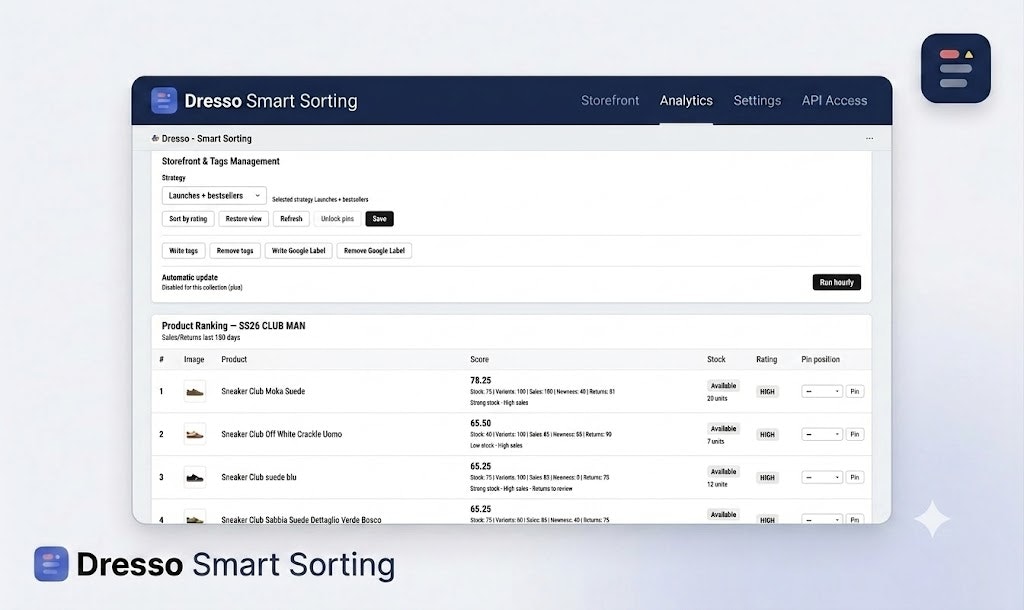Click the Sneaker Club suede blu thumbnail

point(195,477)
